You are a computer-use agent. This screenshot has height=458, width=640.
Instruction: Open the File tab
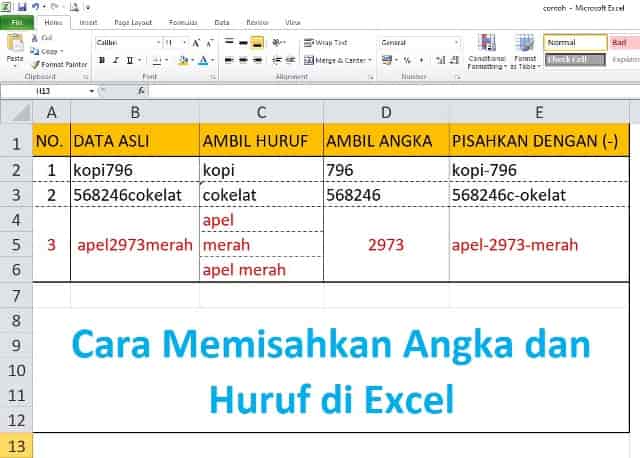(17, 22)
